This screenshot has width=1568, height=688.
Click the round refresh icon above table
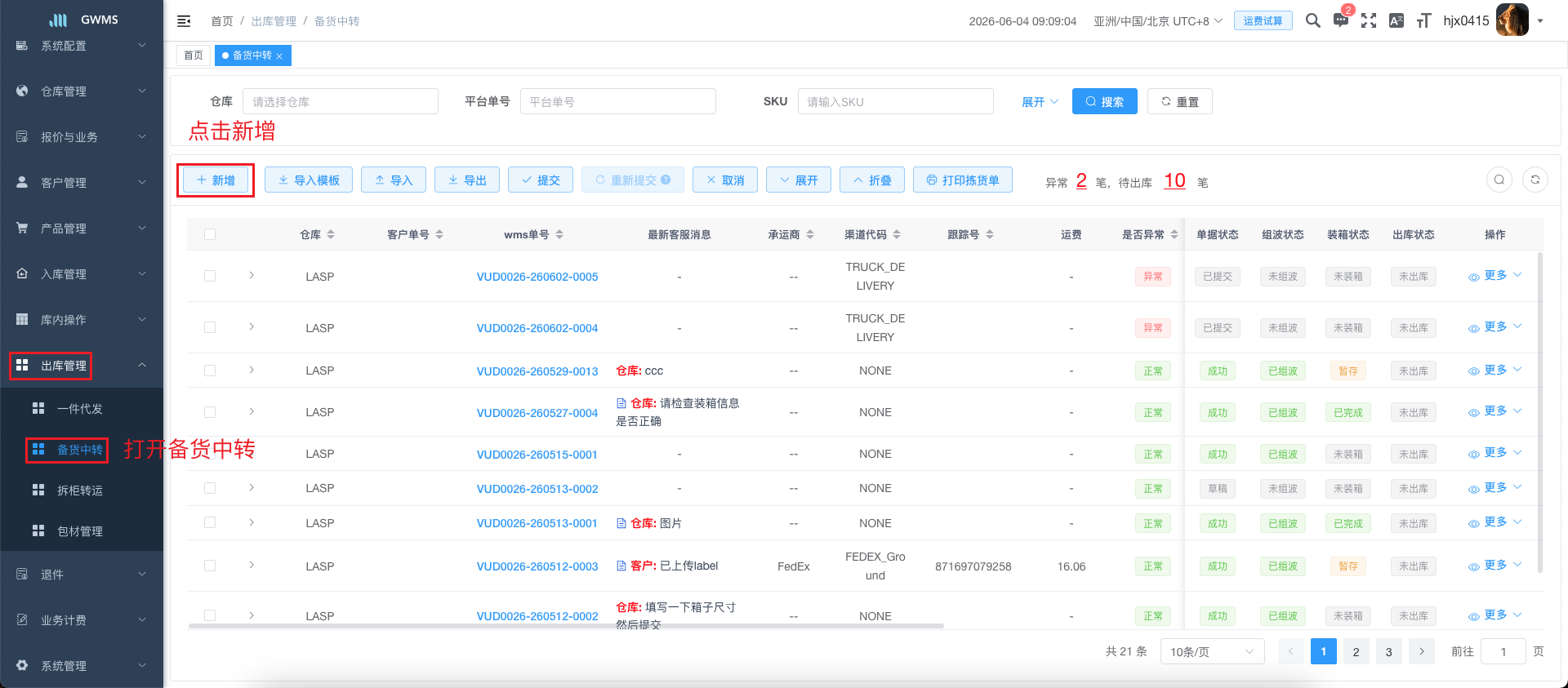point(1535,180)
